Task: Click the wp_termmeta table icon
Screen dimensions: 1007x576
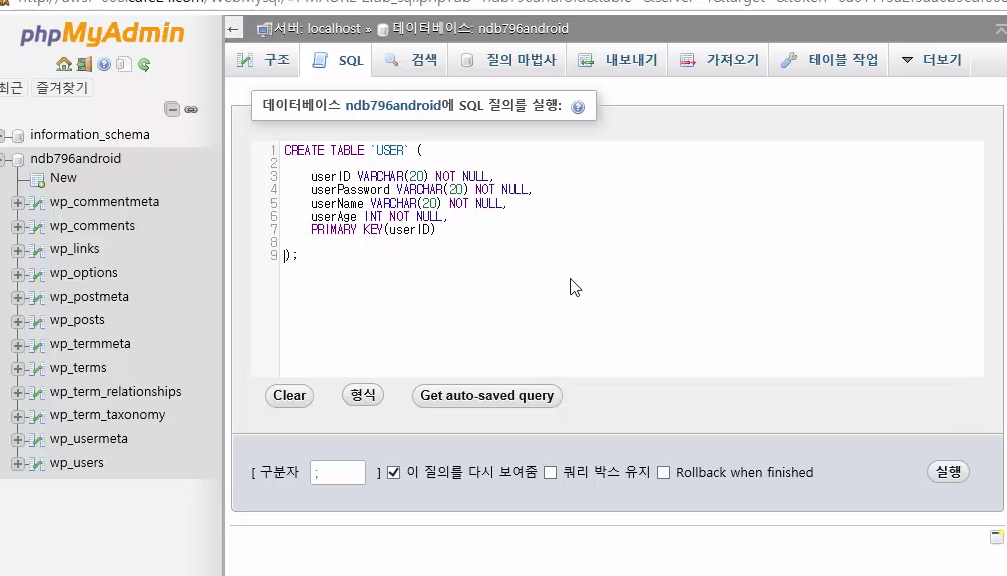Action: coord(37,345)
